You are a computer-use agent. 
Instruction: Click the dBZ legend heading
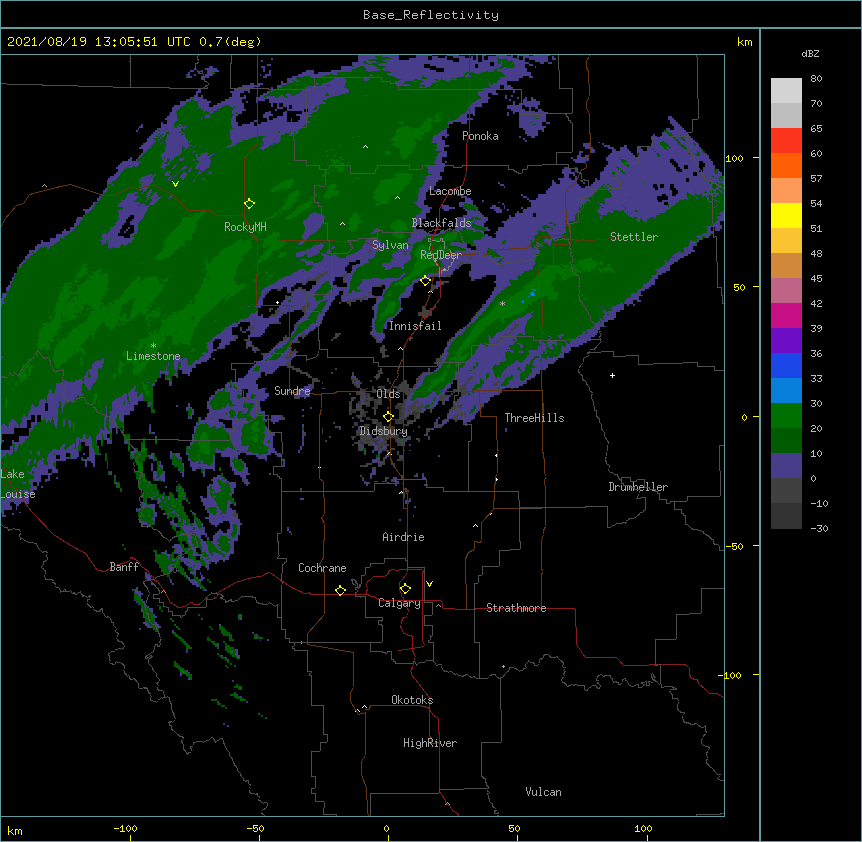coord(810,54)
